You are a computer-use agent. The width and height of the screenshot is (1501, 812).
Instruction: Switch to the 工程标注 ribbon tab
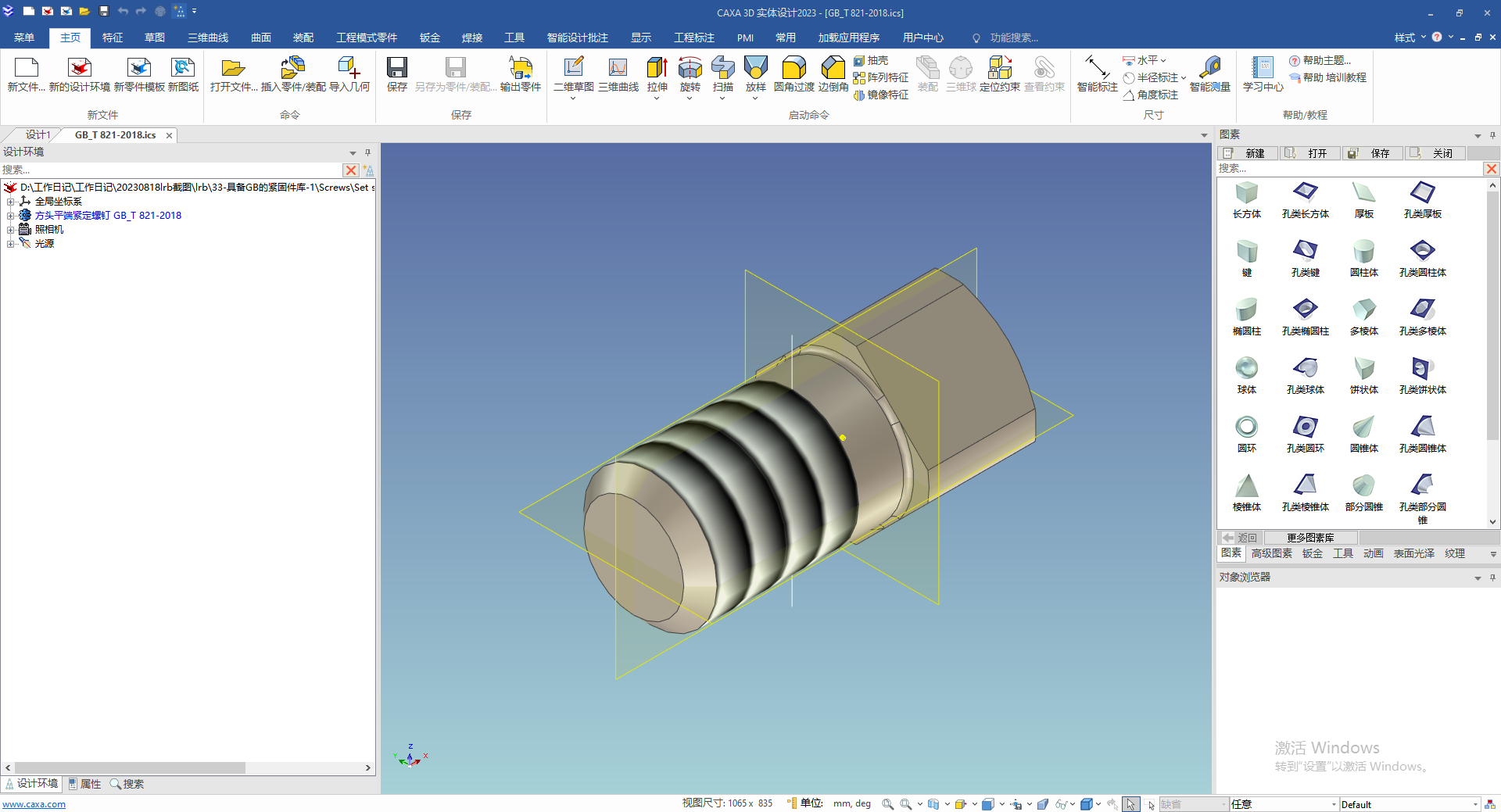coord(694,38)
